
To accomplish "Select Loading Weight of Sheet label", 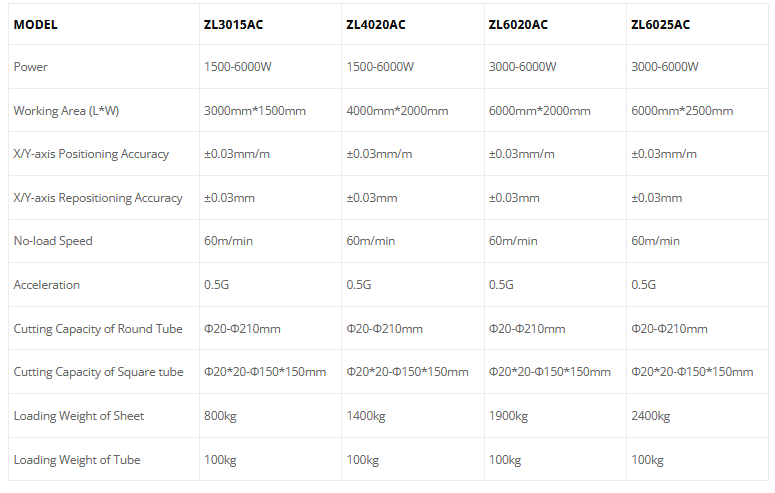I will pyautogui.click(x=79, y=416).
